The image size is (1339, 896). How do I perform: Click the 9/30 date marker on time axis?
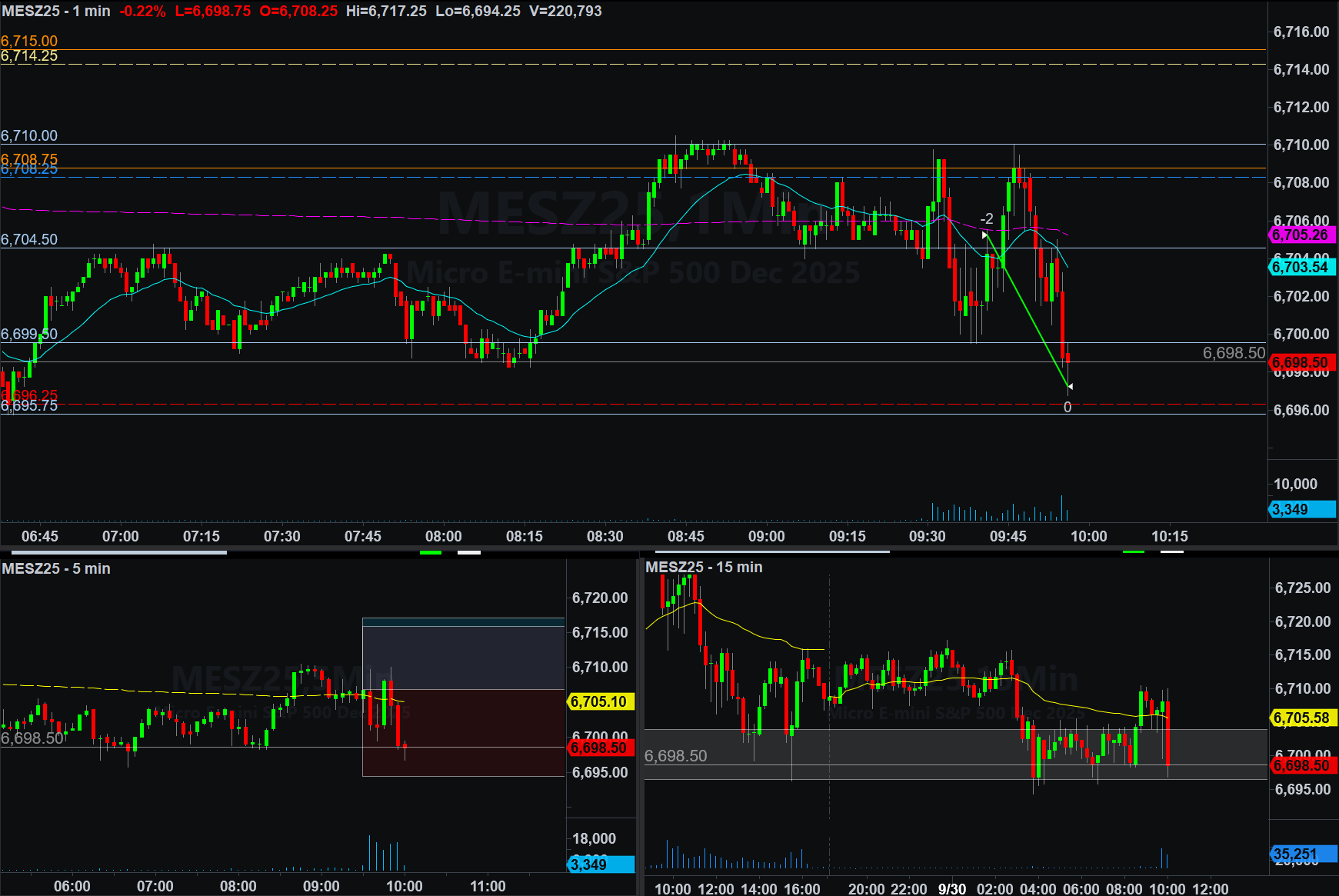click(x=951, y=888)
